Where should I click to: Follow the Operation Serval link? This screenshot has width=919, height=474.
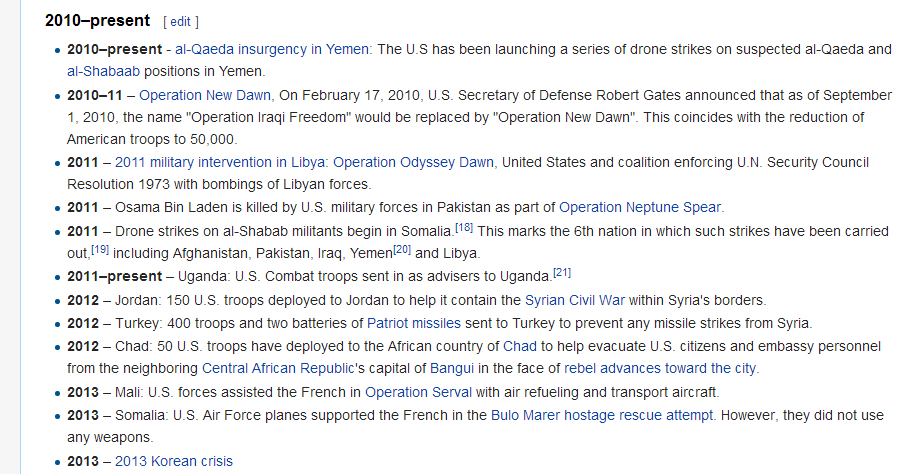point(418,393)
